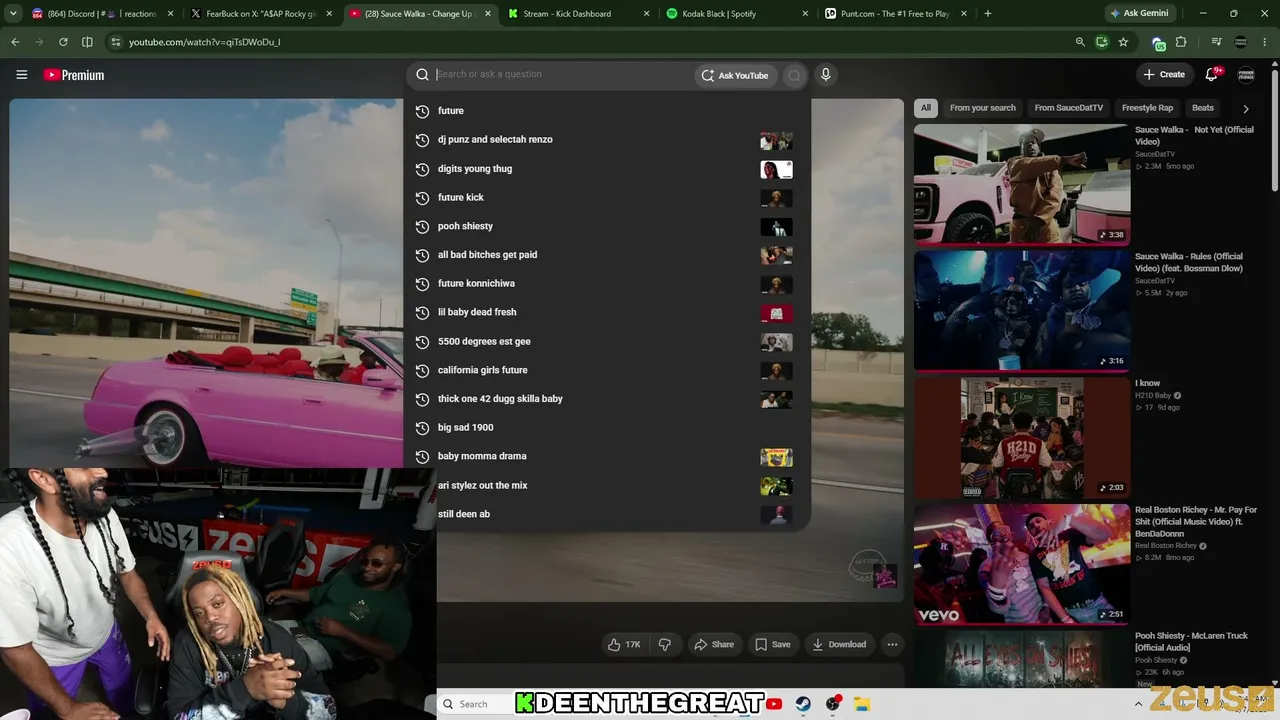Focus the YouTube search field

tap(563, 74)
